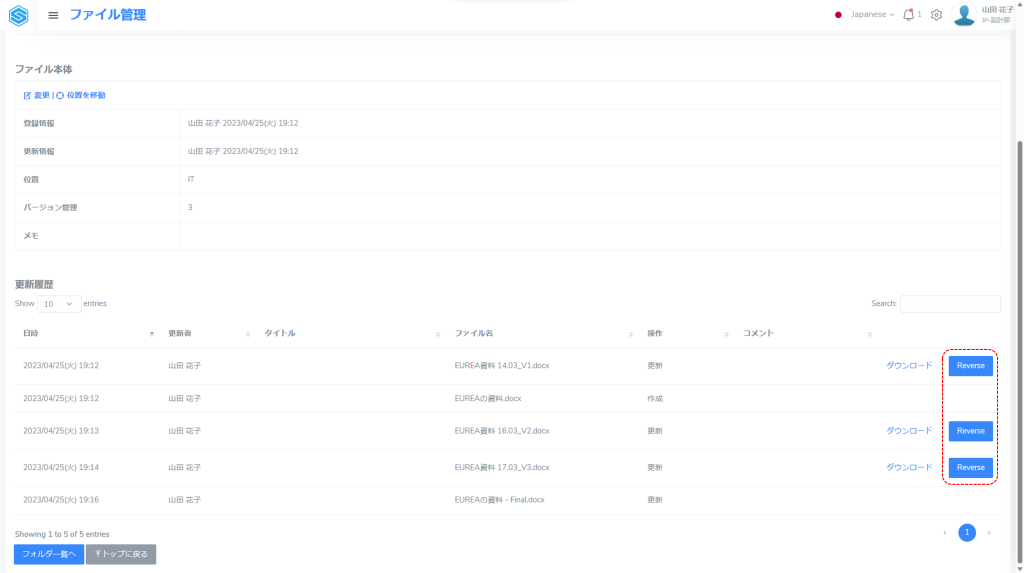Screen dimensions: 1024x573
Task: Click the app logo icon
Action: [18, 15]
